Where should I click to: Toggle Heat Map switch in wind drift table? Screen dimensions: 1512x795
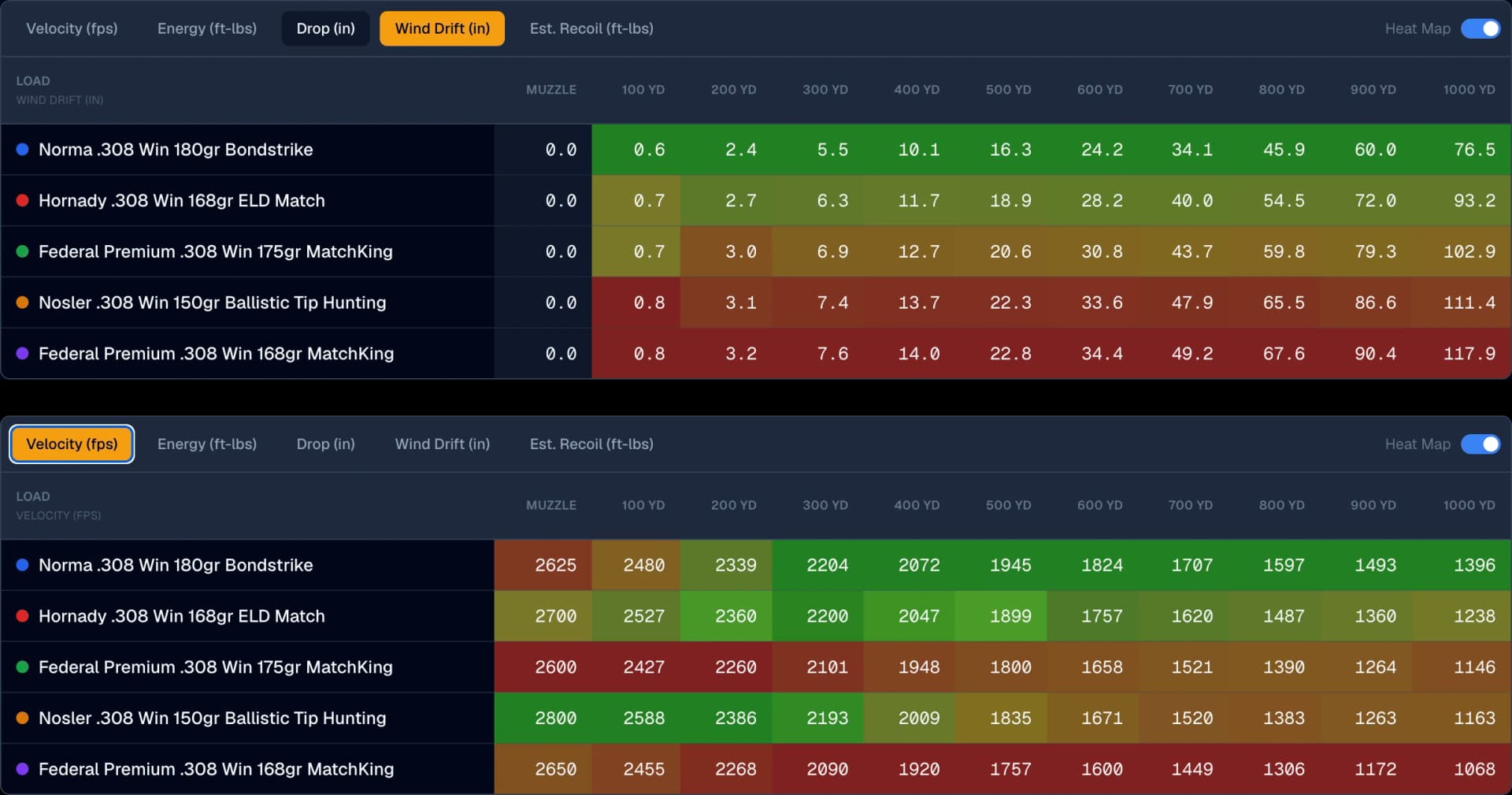[1480, 28]
